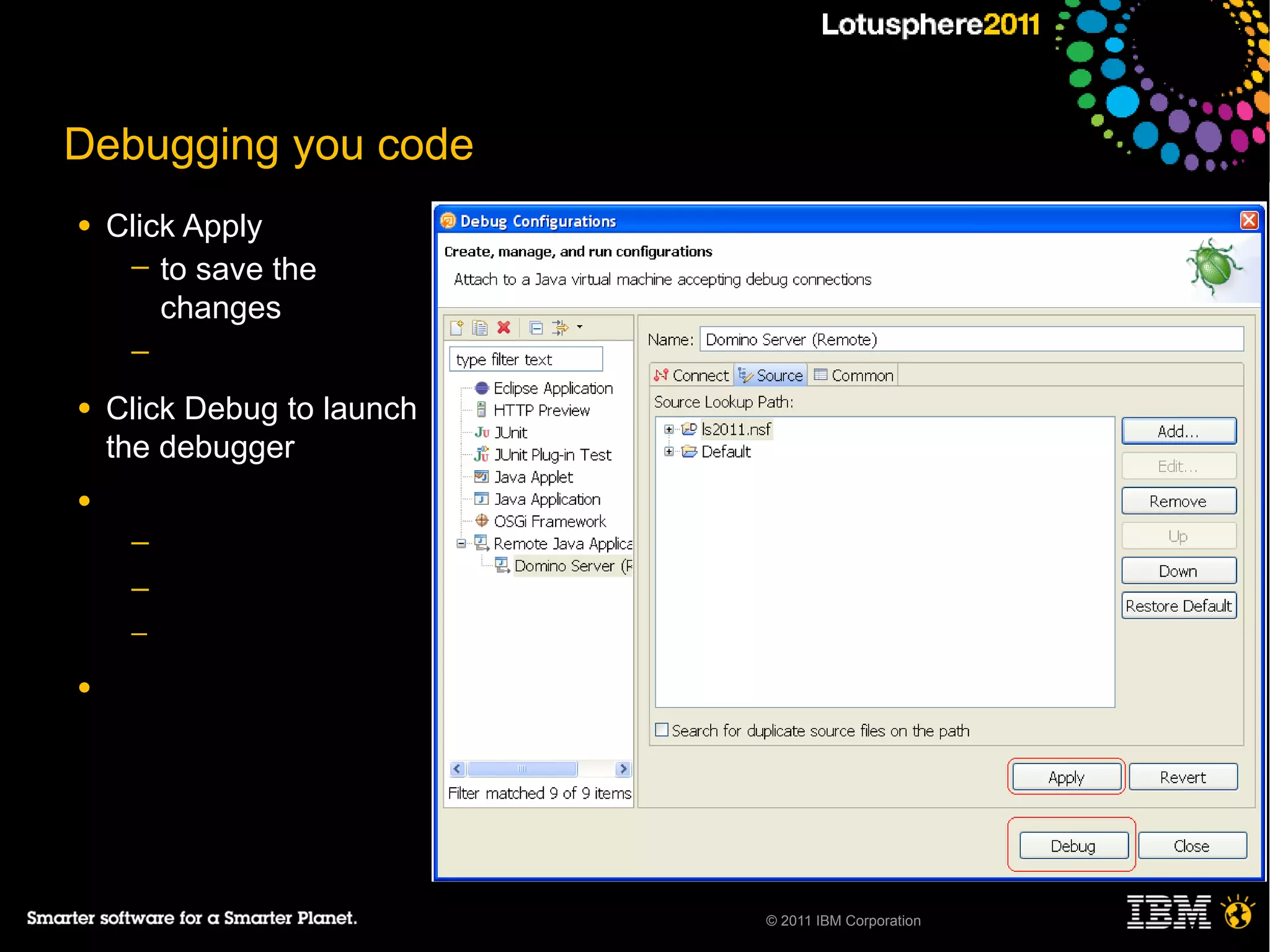The image size is (1270, 952).
Task: Click the HTTP Preview icon
Action: coord(481,409)
